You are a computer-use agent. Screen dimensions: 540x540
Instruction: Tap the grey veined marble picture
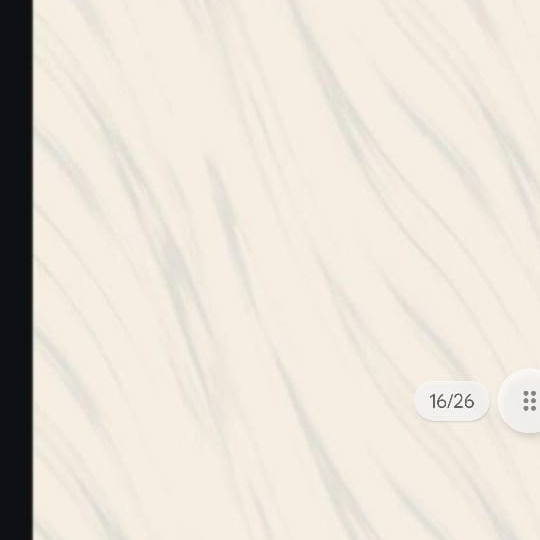click(287, 270)
